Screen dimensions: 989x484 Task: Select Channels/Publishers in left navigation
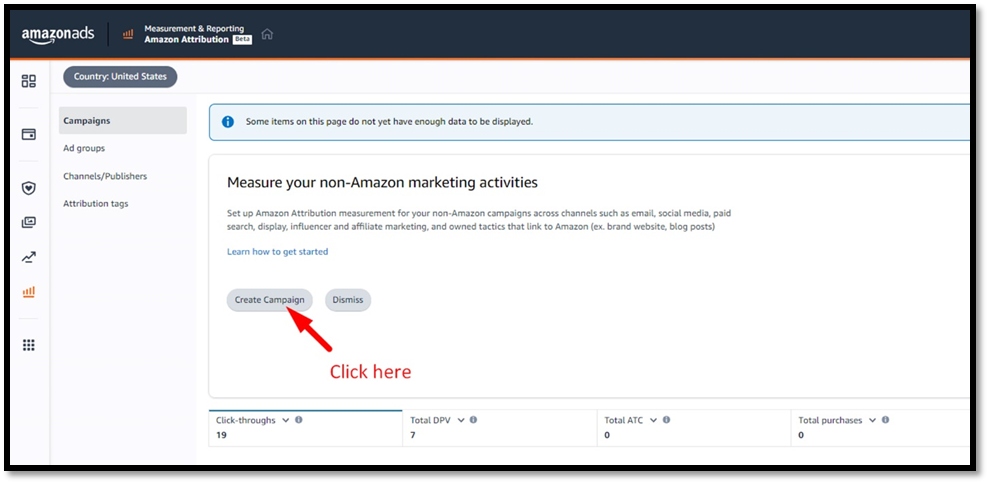click(x=105, y=176)
